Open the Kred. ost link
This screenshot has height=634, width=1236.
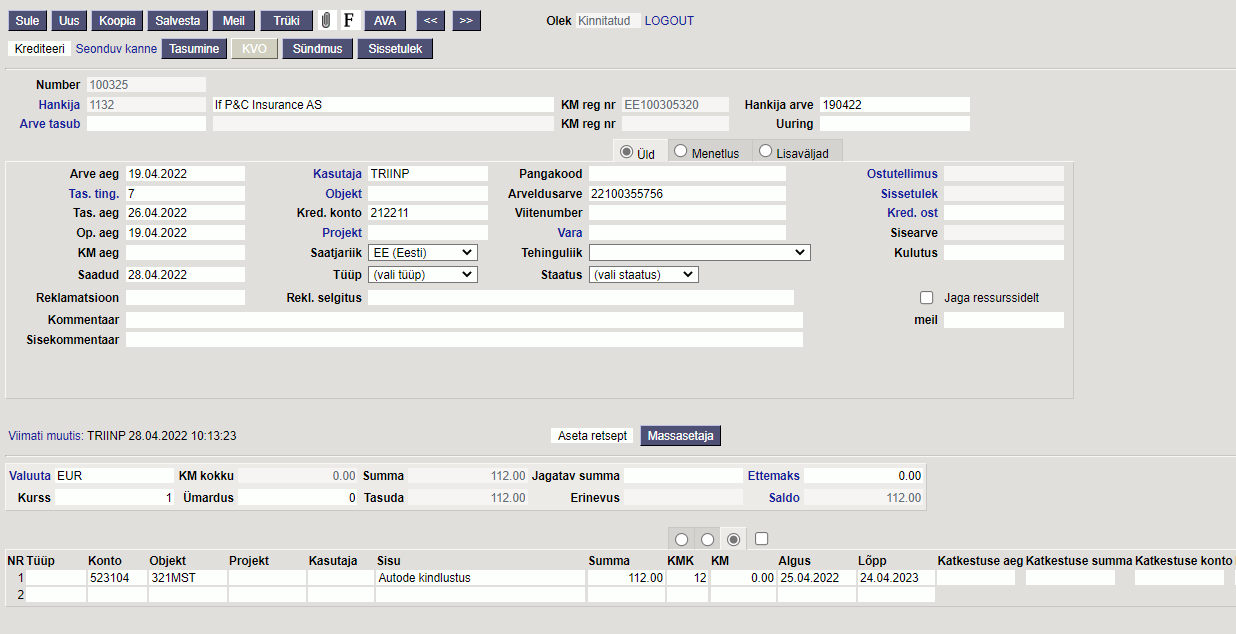[x=912, y=213]
